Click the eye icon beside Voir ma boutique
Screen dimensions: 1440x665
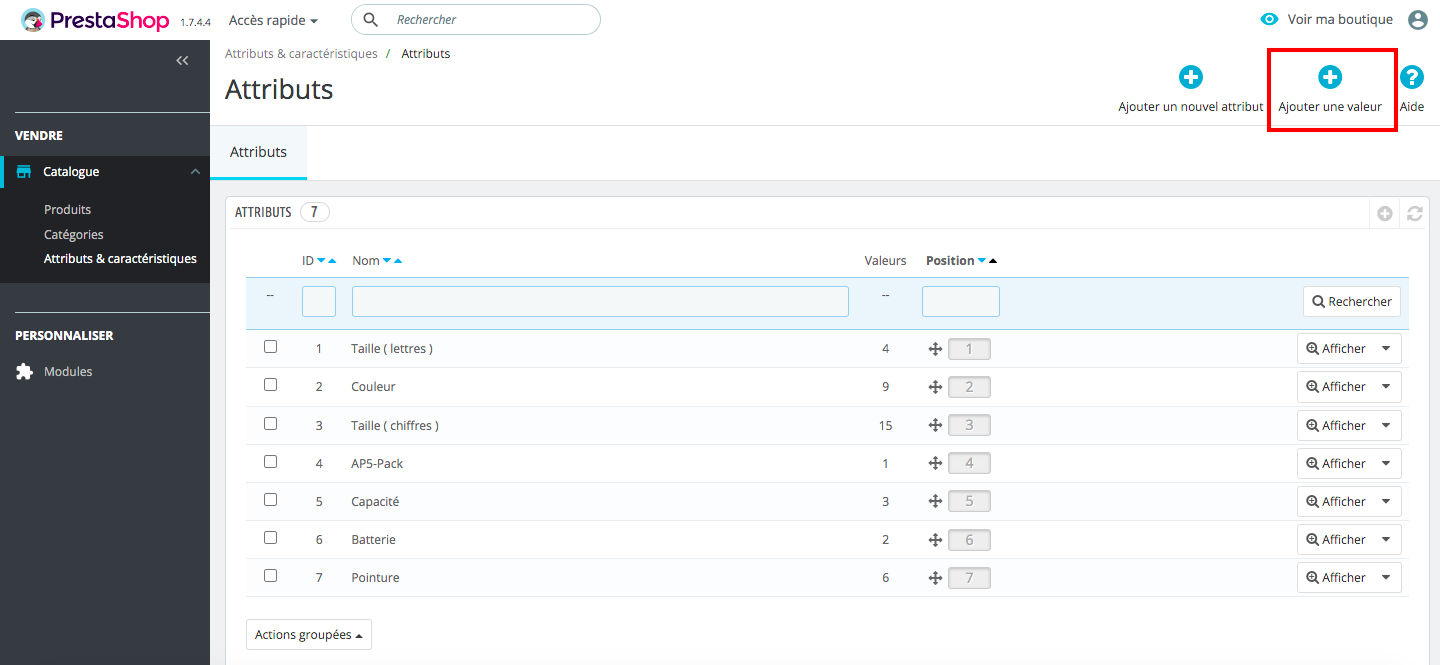pos(1269,19)
